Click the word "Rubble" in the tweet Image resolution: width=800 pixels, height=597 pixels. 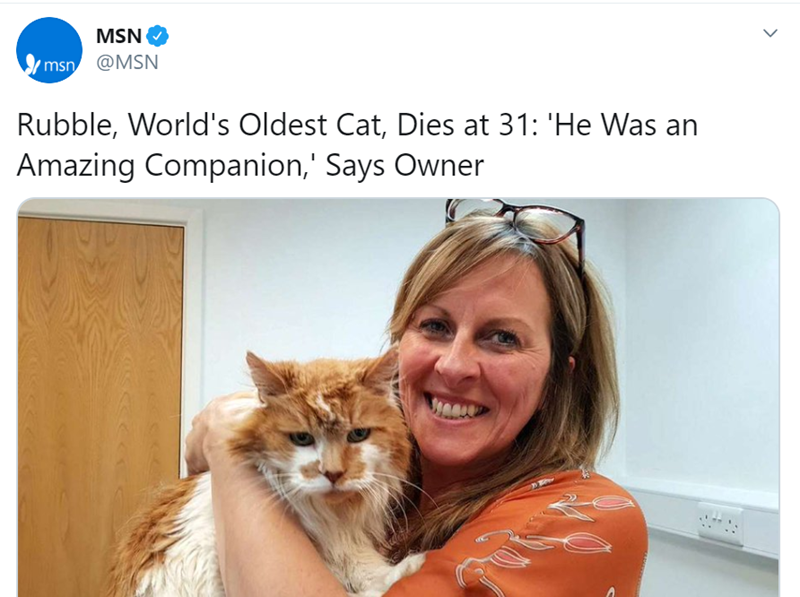pos(63,125)
